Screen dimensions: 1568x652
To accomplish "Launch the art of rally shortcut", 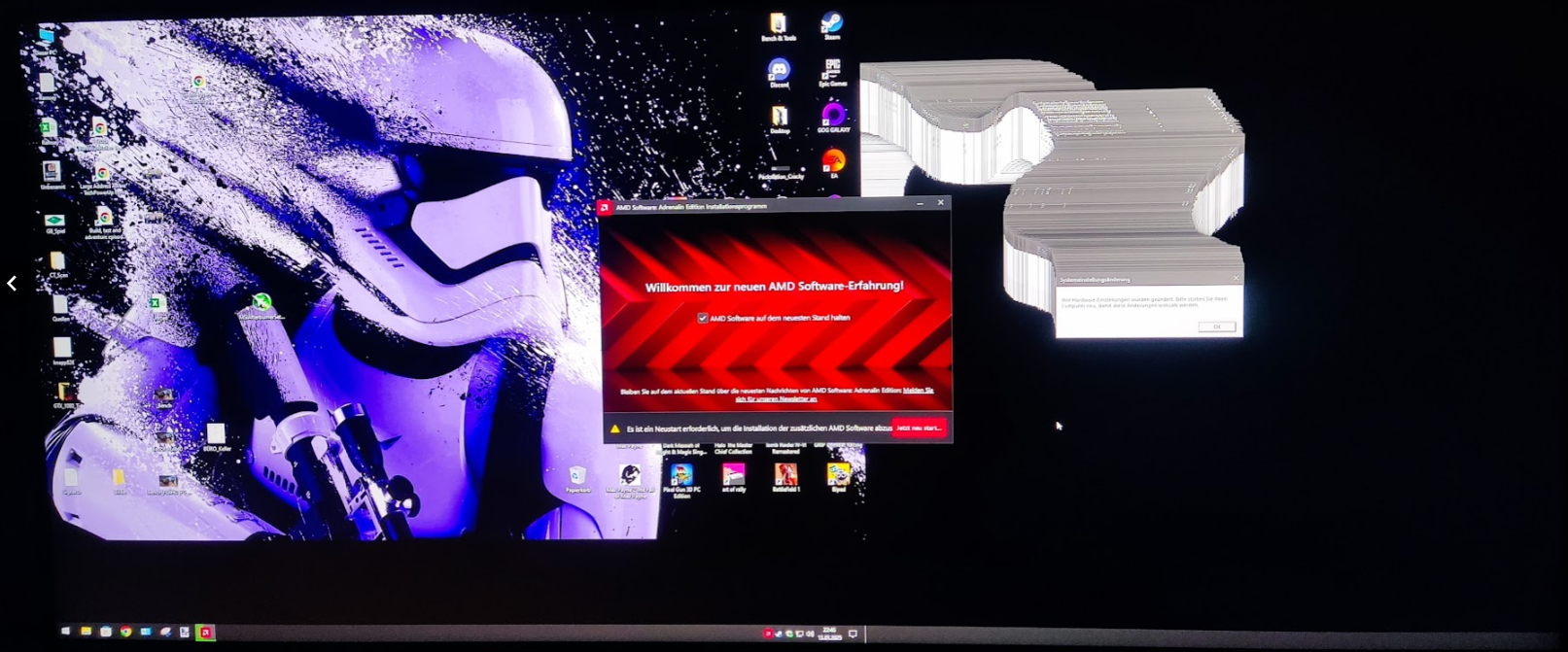I will [x=733, y=478].
